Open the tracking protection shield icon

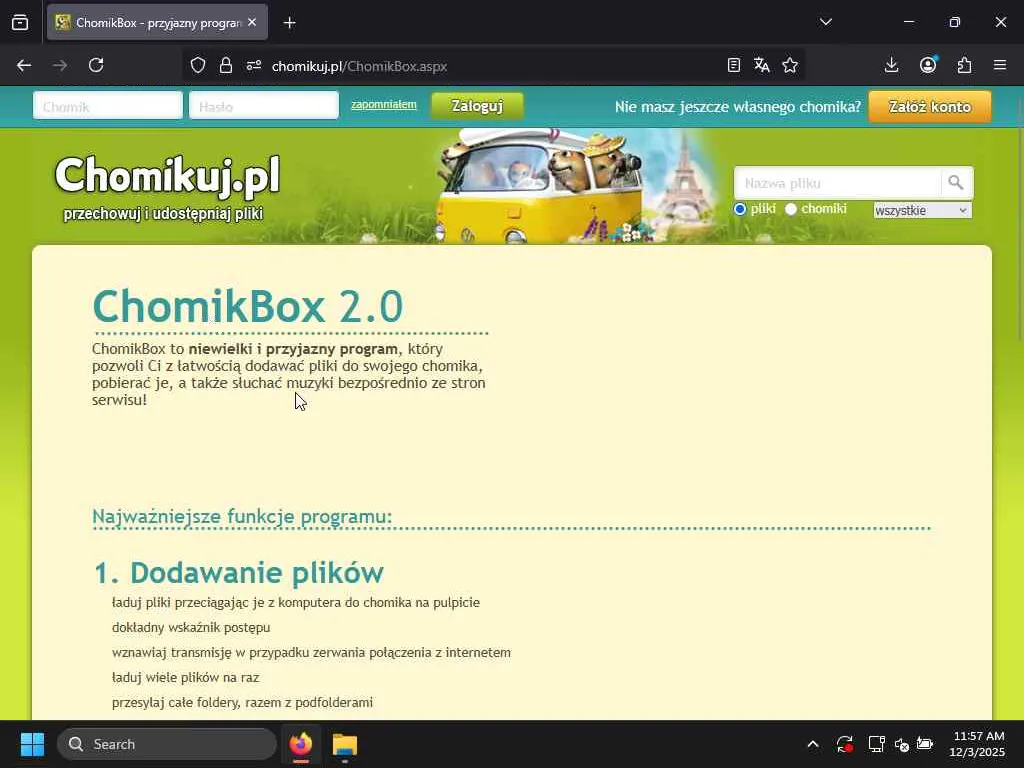(198, 65)
